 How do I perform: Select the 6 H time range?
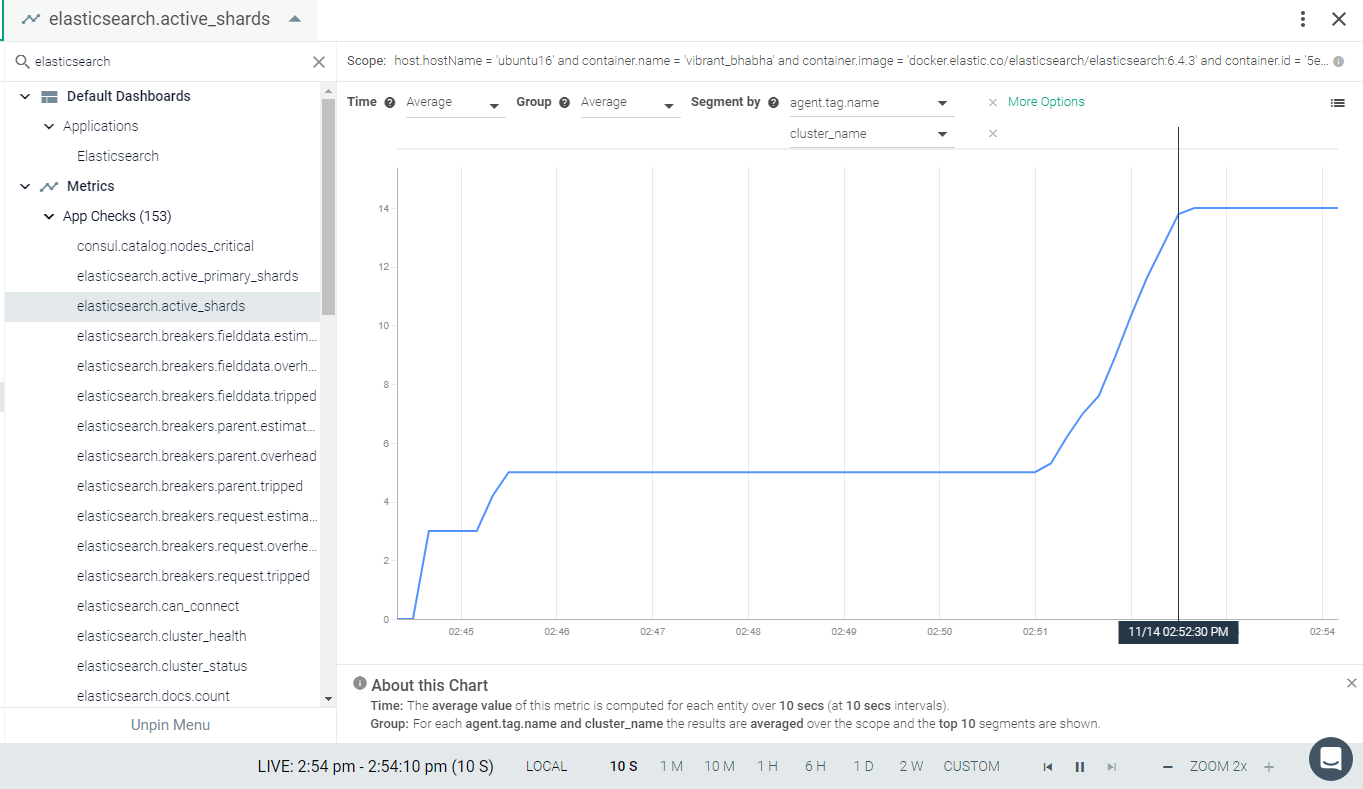pos(815,767)
